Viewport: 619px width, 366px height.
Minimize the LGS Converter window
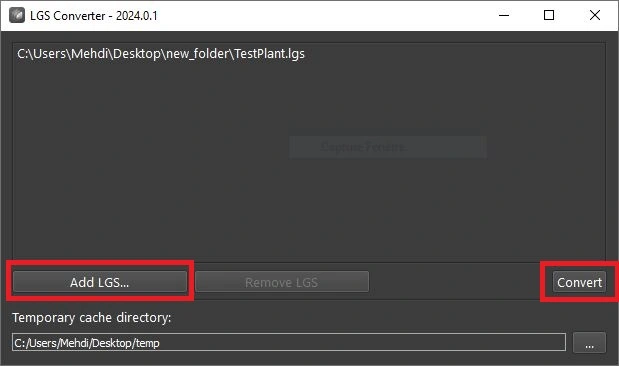pos(504,15)
